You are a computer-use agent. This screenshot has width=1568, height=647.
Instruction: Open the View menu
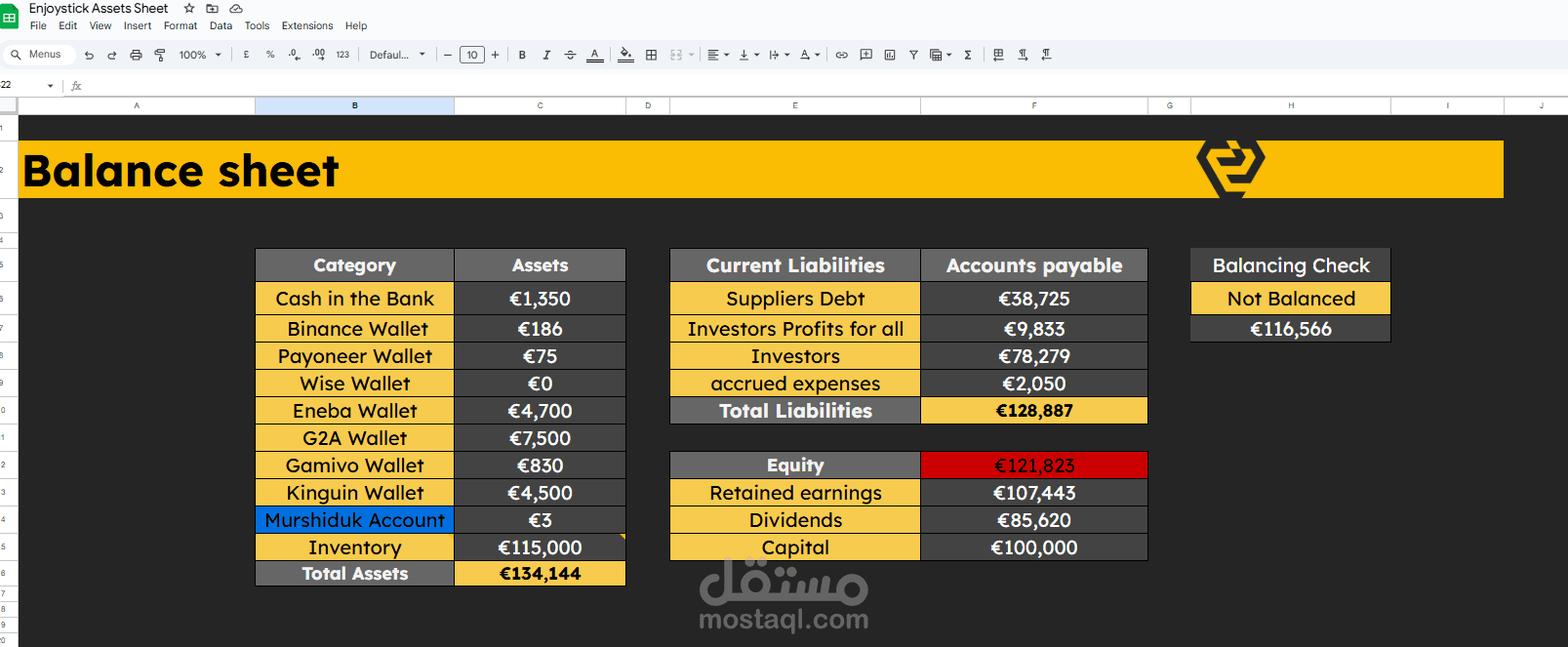101,26
